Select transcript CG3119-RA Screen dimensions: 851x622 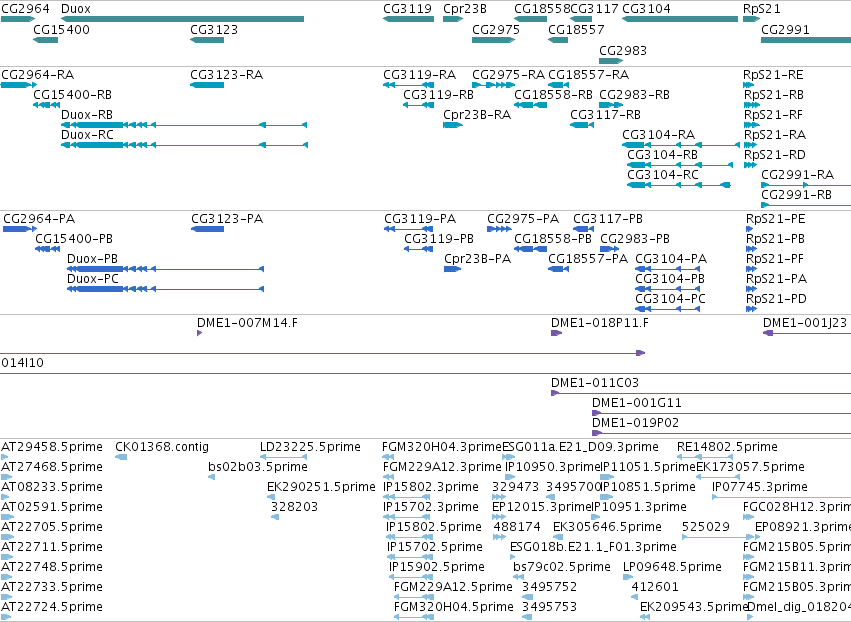point(420,75)
